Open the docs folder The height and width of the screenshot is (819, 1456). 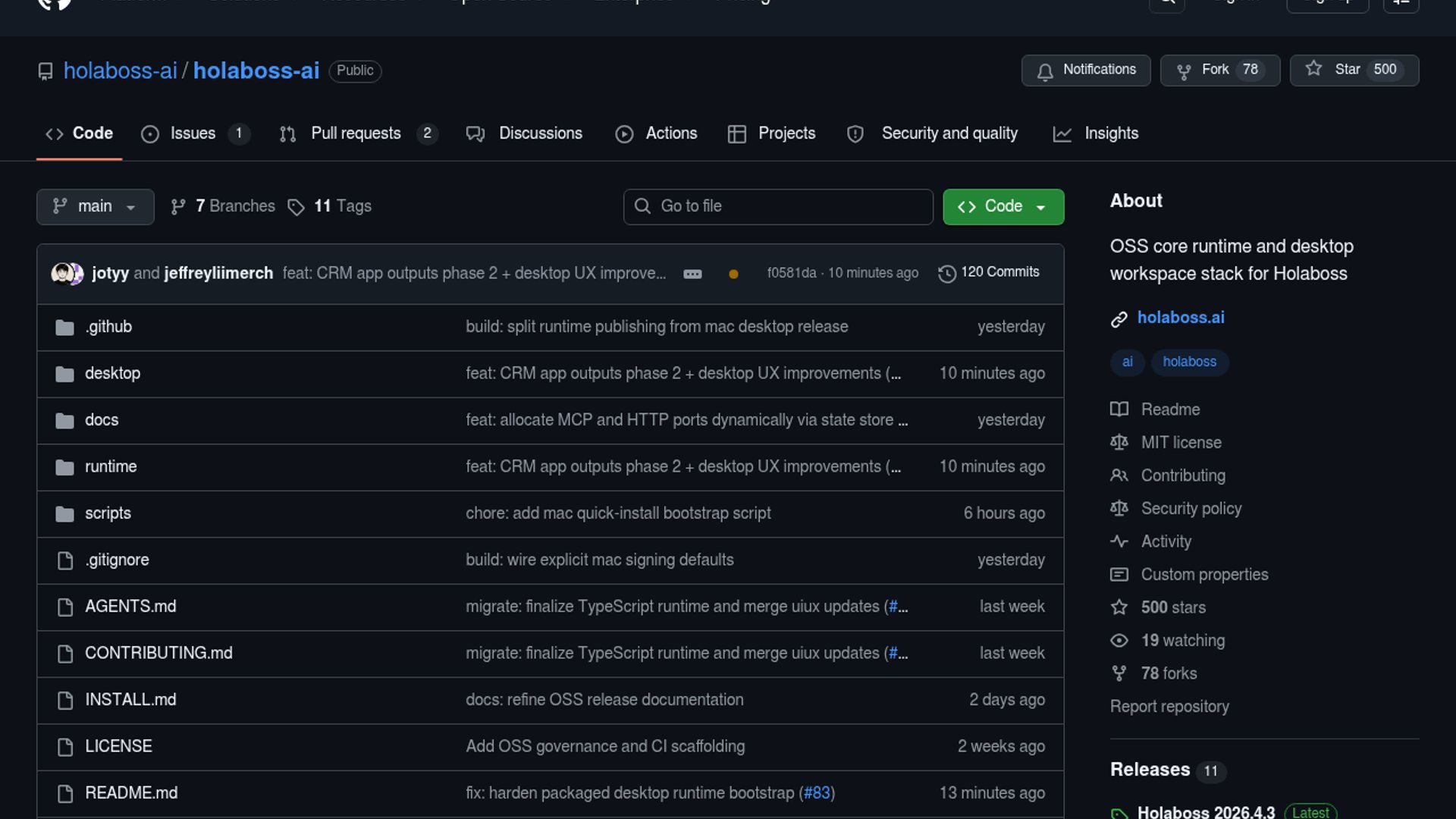[x=102, y=420]
